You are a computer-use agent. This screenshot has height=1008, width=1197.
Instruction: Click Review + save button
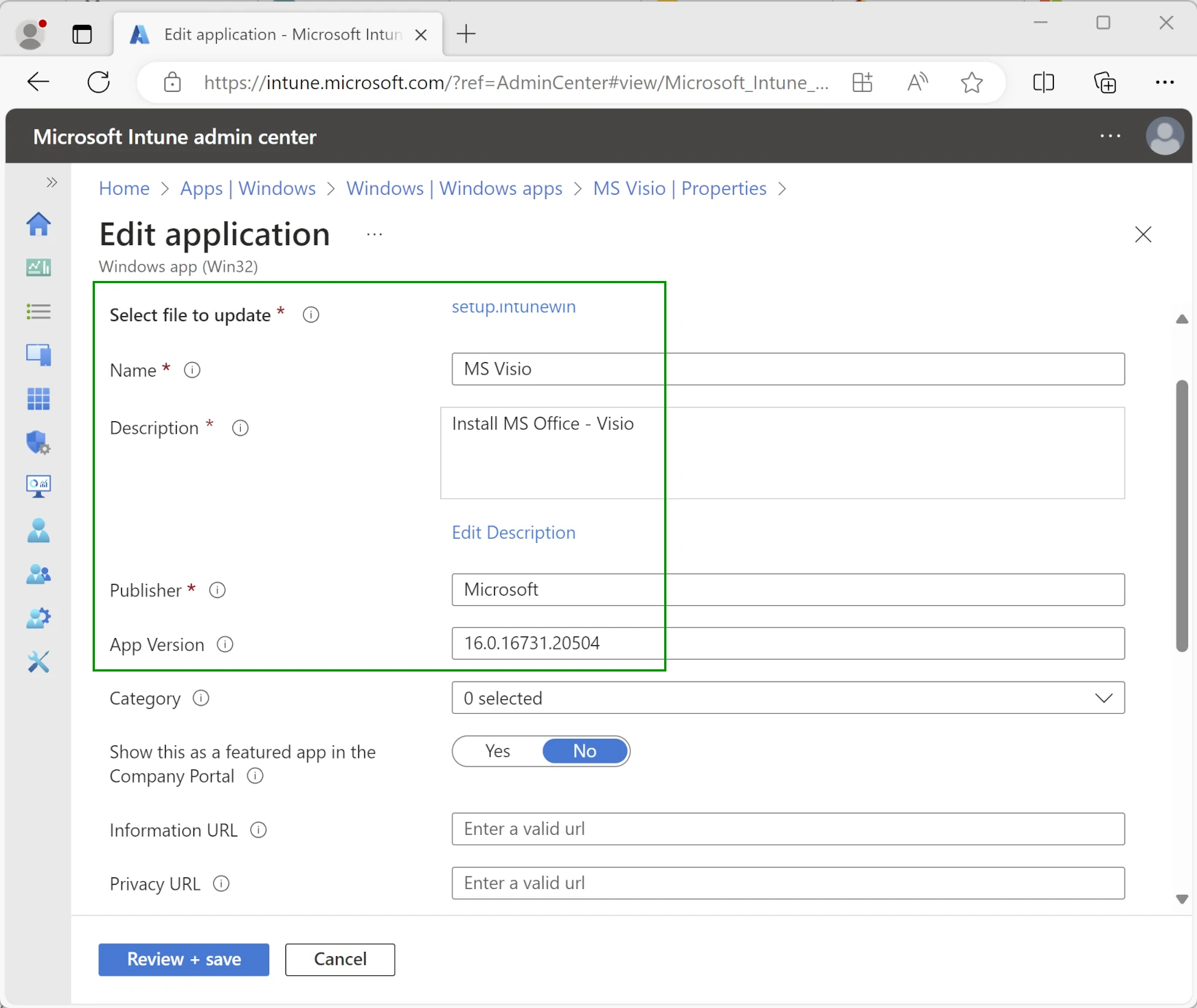(x=184, y=959)
